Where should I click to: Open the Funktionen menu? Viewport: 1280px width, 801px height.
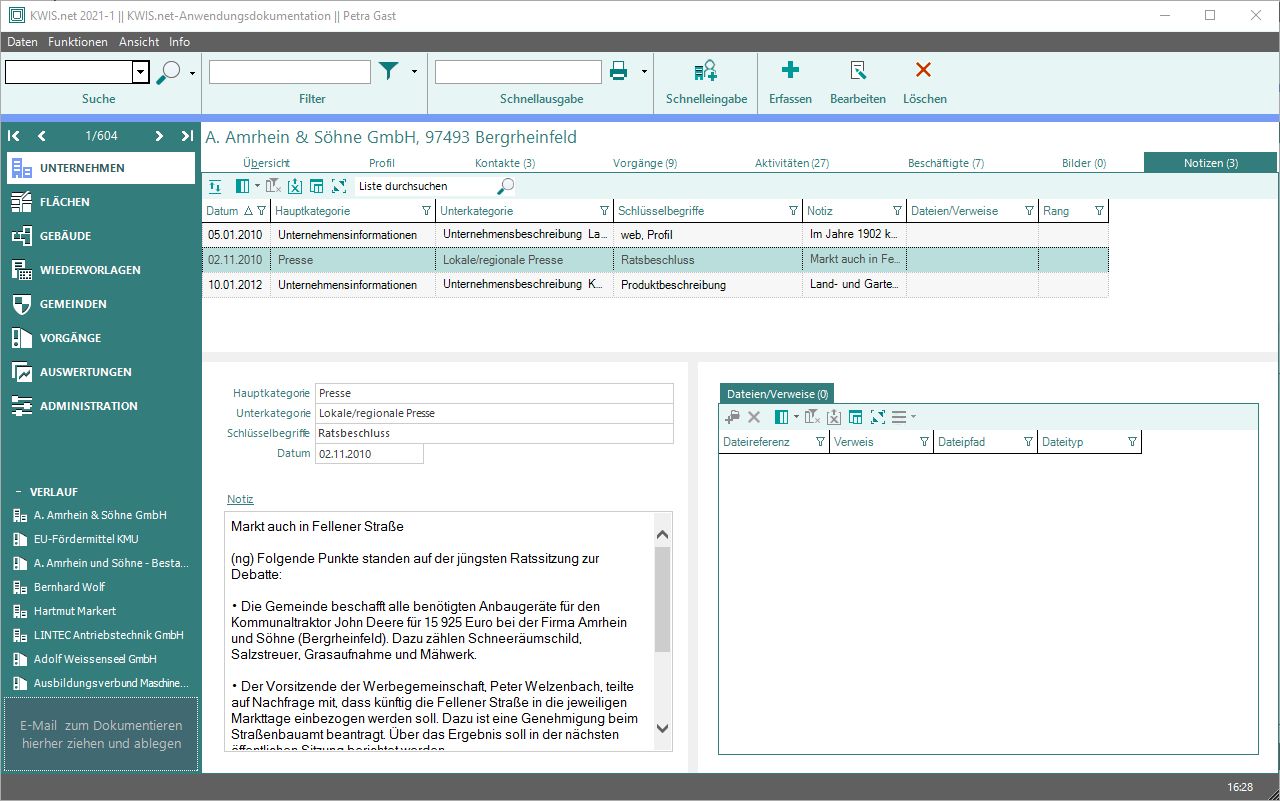pos(77,42)
